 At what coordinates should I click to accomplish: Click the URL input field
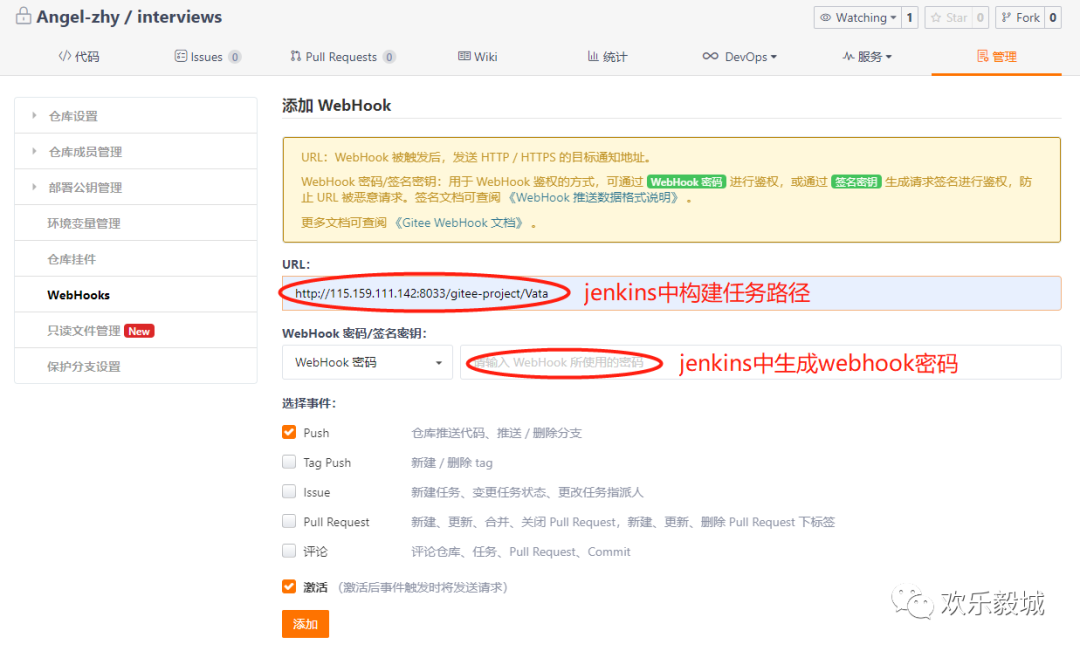[672, 293]
